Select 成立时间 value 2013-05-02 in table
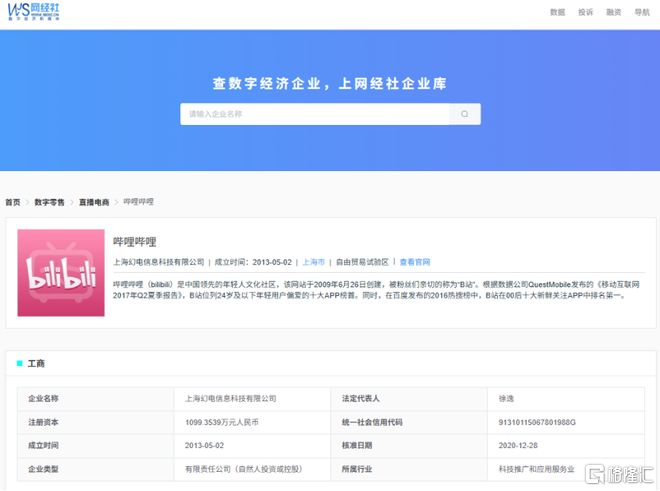This screenshot has height=491, width=660. (x=204, y=446)
